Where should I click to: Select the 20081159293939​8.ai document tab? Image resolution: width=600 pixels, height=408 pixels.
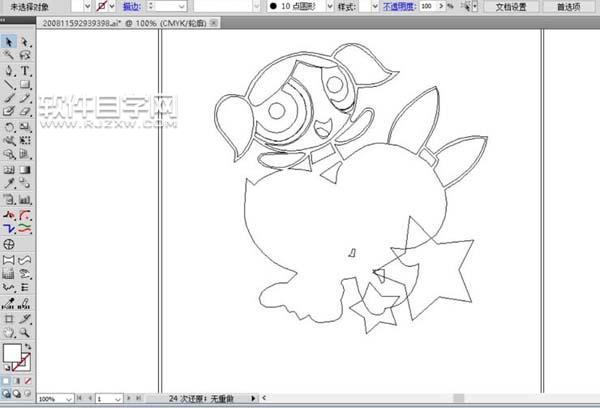point(124,23)
